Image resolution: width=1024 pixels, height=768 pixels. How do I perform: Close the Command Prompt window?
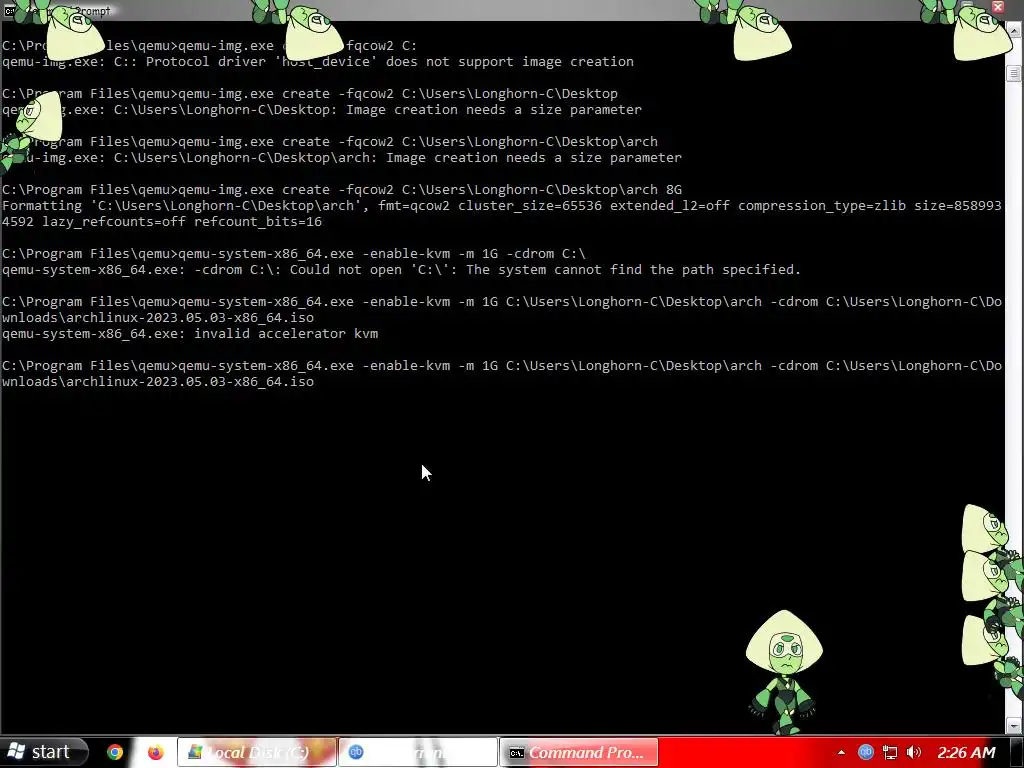coord(998,7)
